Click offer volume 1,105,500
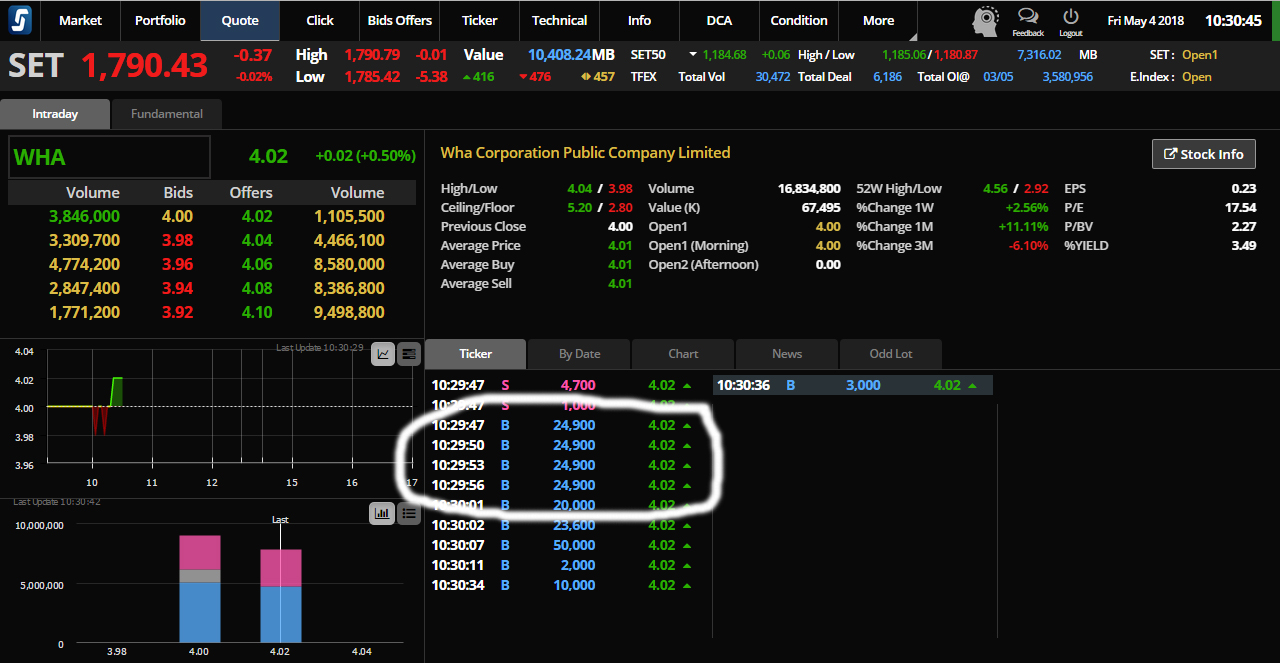Image resolution: width=1280 pixels, height=663 pixels. [349, 216]
